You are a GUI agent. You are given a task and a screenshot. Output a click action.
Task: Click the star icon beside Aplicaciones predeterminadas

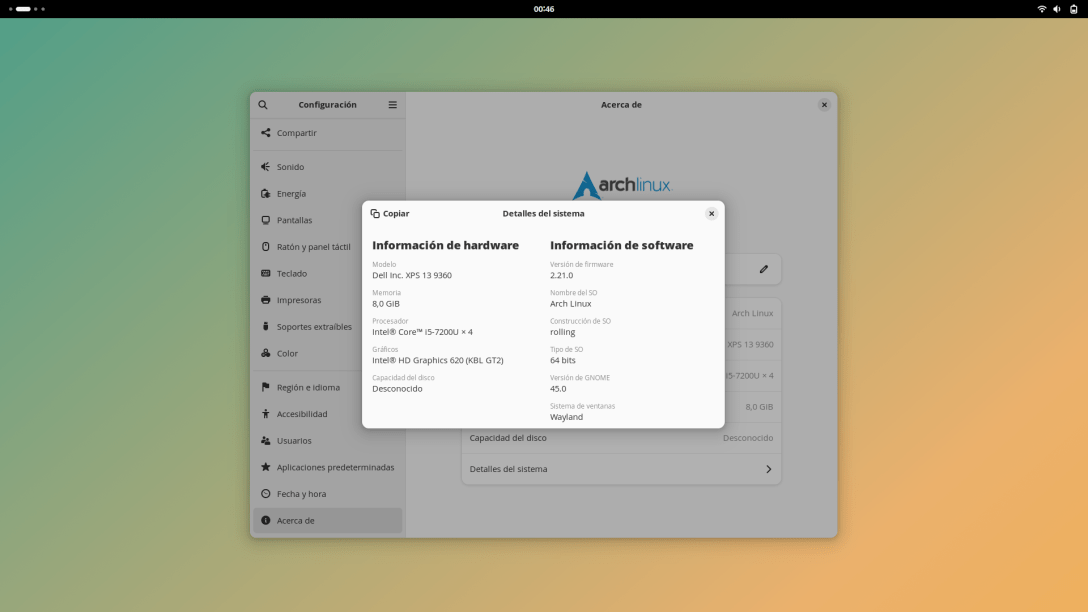tap(266, 467)
